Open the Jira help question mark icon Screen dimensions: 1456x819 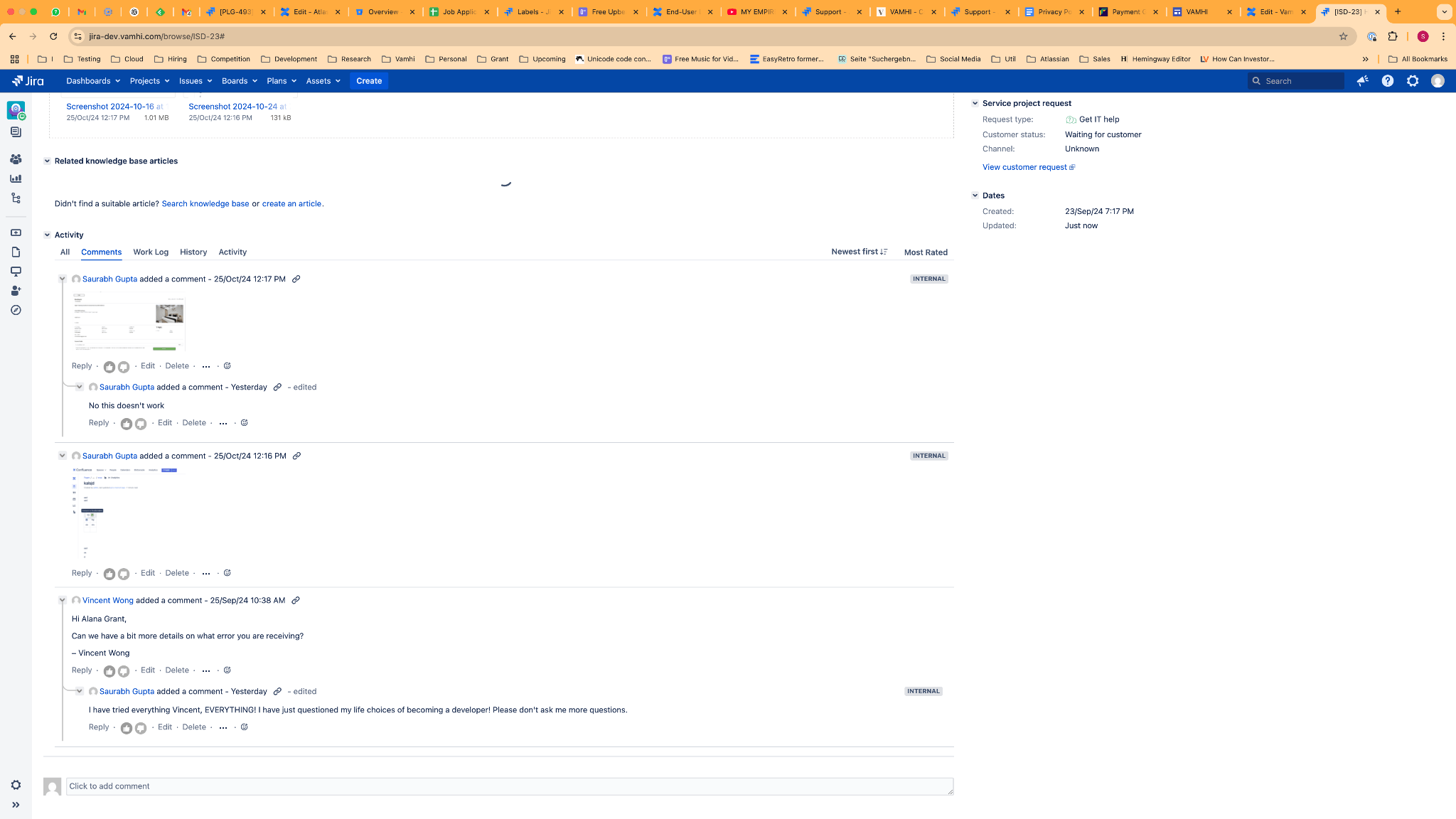(x=1387, y=81)
